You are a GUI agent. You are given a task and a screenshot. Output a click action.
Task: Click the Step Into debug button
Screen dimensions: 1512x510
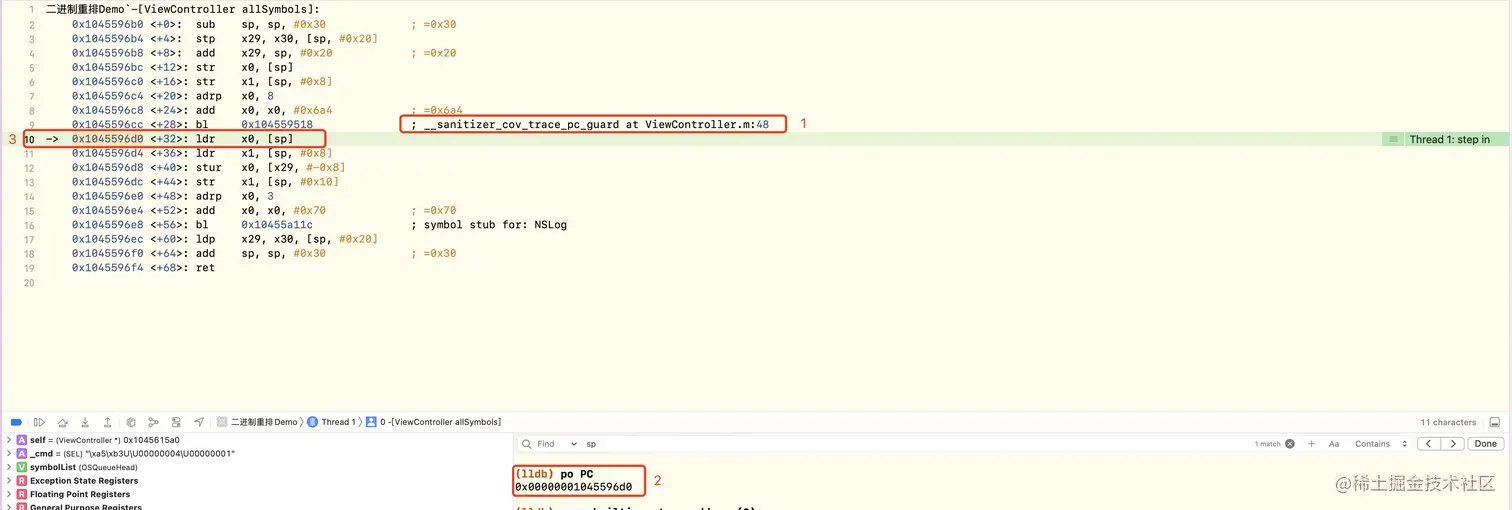click(x=85, y=422)
